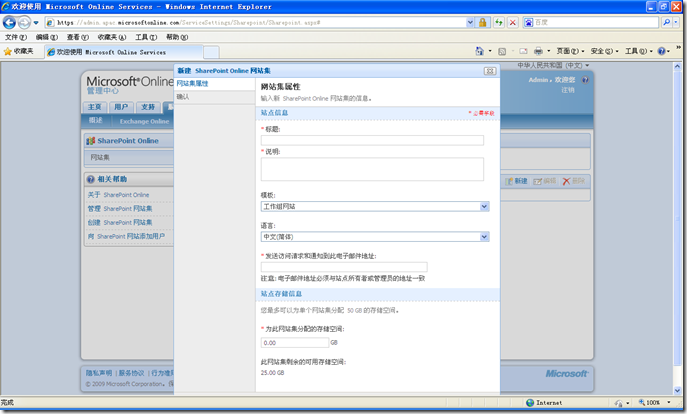Open the 100% zoom level control

(654, 403)
